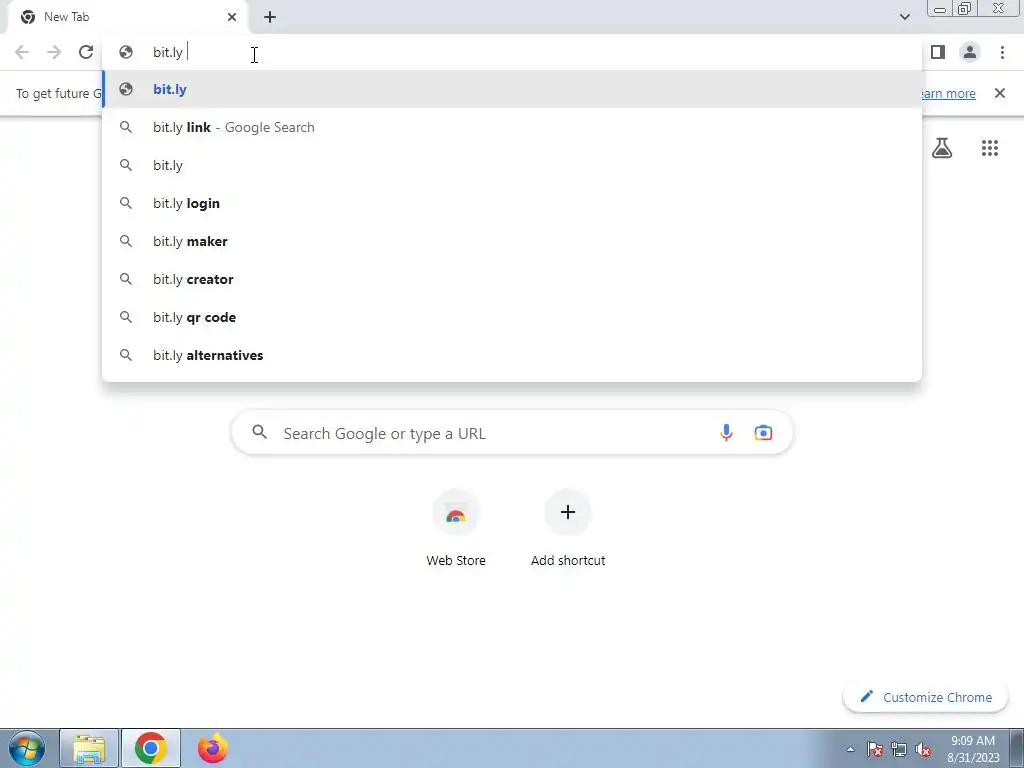Viewport: 1024px width, 768px height.
Task: Open the Windows Start orb
Action: pos(27,748)
